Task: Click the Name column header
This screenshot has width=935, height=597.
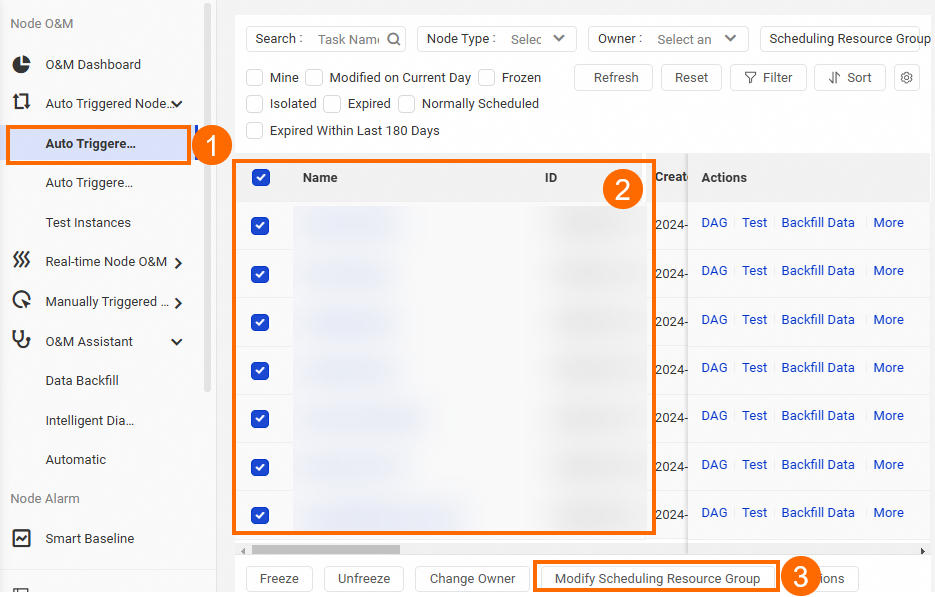Action: coord(320,178)
